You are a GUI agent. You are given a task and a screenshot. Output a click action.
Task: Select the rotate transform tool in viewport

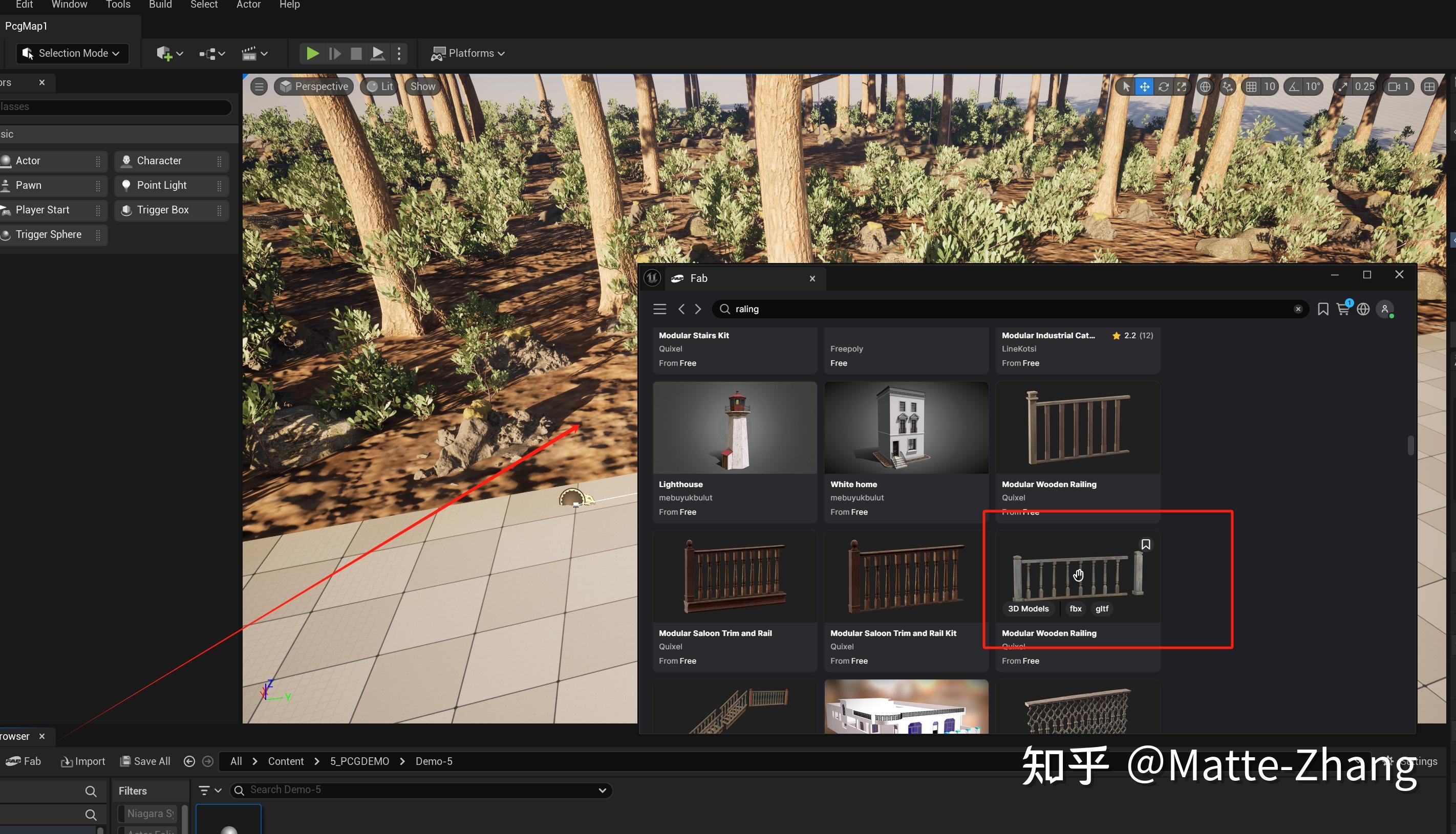pyautogui.click(x=1163, y=86)
